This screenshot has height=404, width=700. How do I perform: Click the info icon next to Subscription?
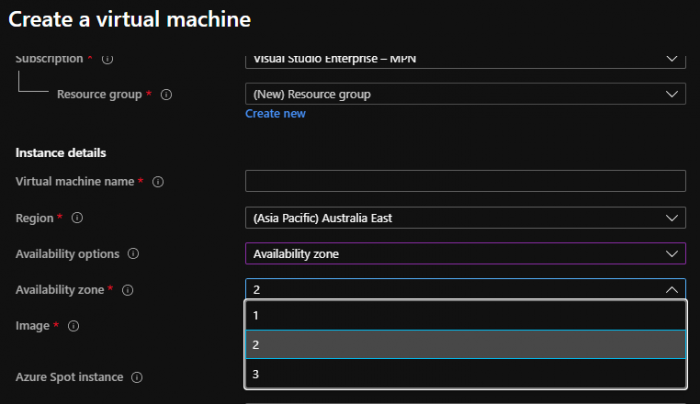[x=107, y=59]
